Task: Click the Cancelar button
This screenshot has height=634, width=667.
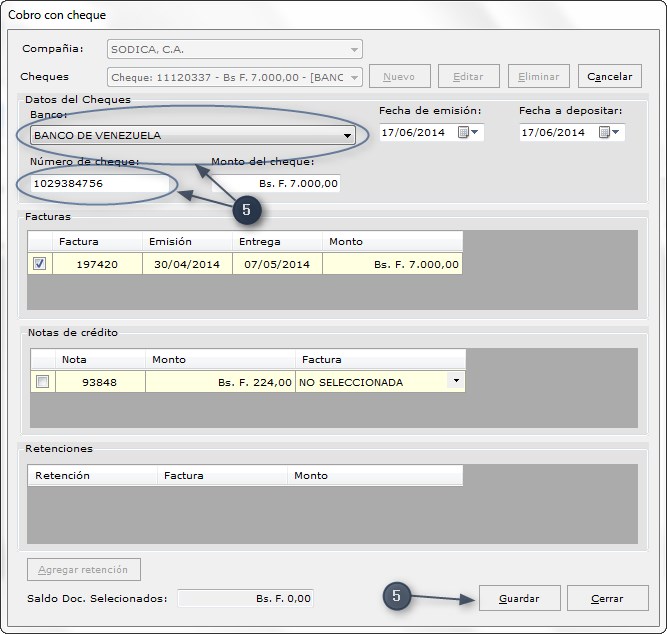Action: coord(610,77)
